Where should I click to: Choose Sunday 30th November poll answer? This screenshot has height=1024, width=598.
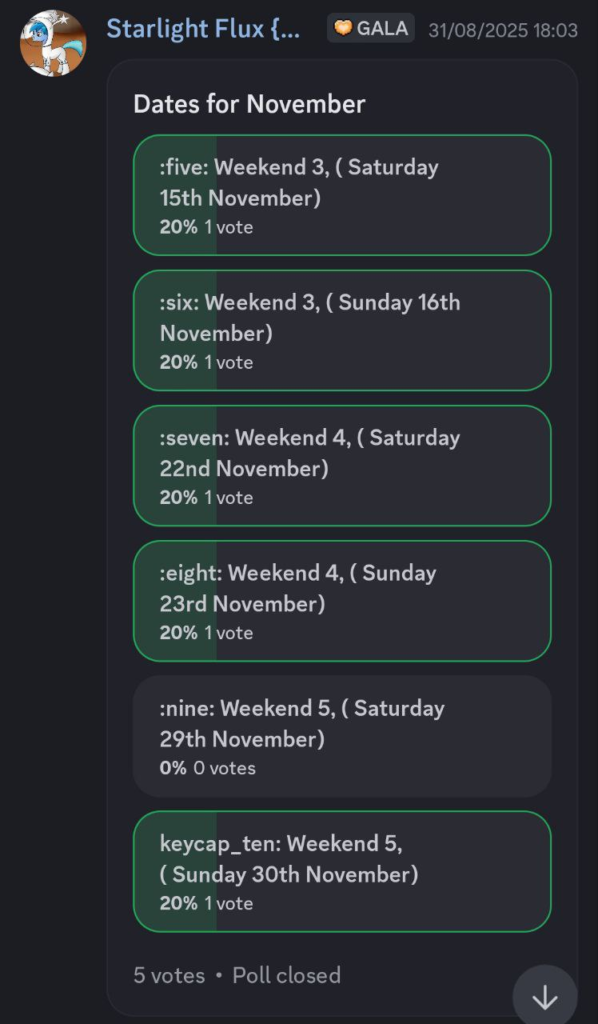pos(342,871)
